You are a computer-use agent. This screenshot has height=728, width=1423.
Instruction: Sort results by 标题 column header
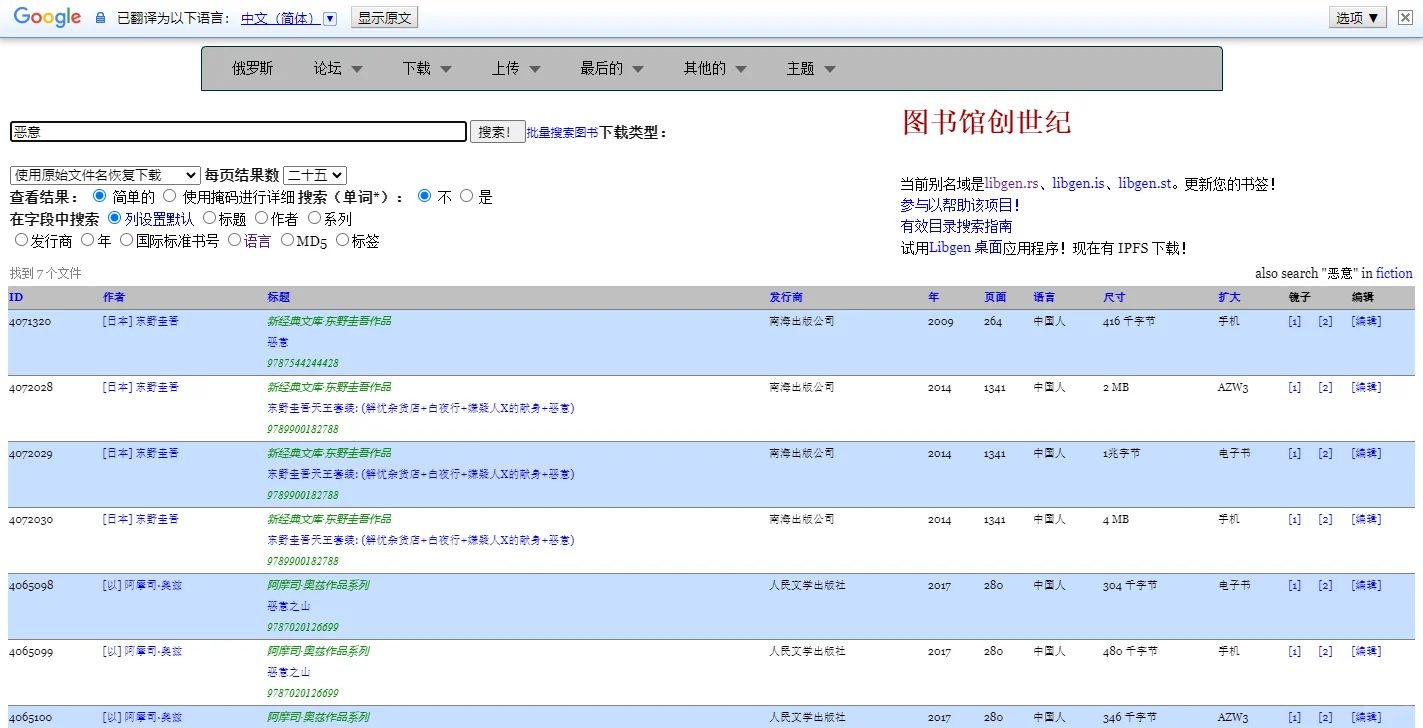coord(278,297)
